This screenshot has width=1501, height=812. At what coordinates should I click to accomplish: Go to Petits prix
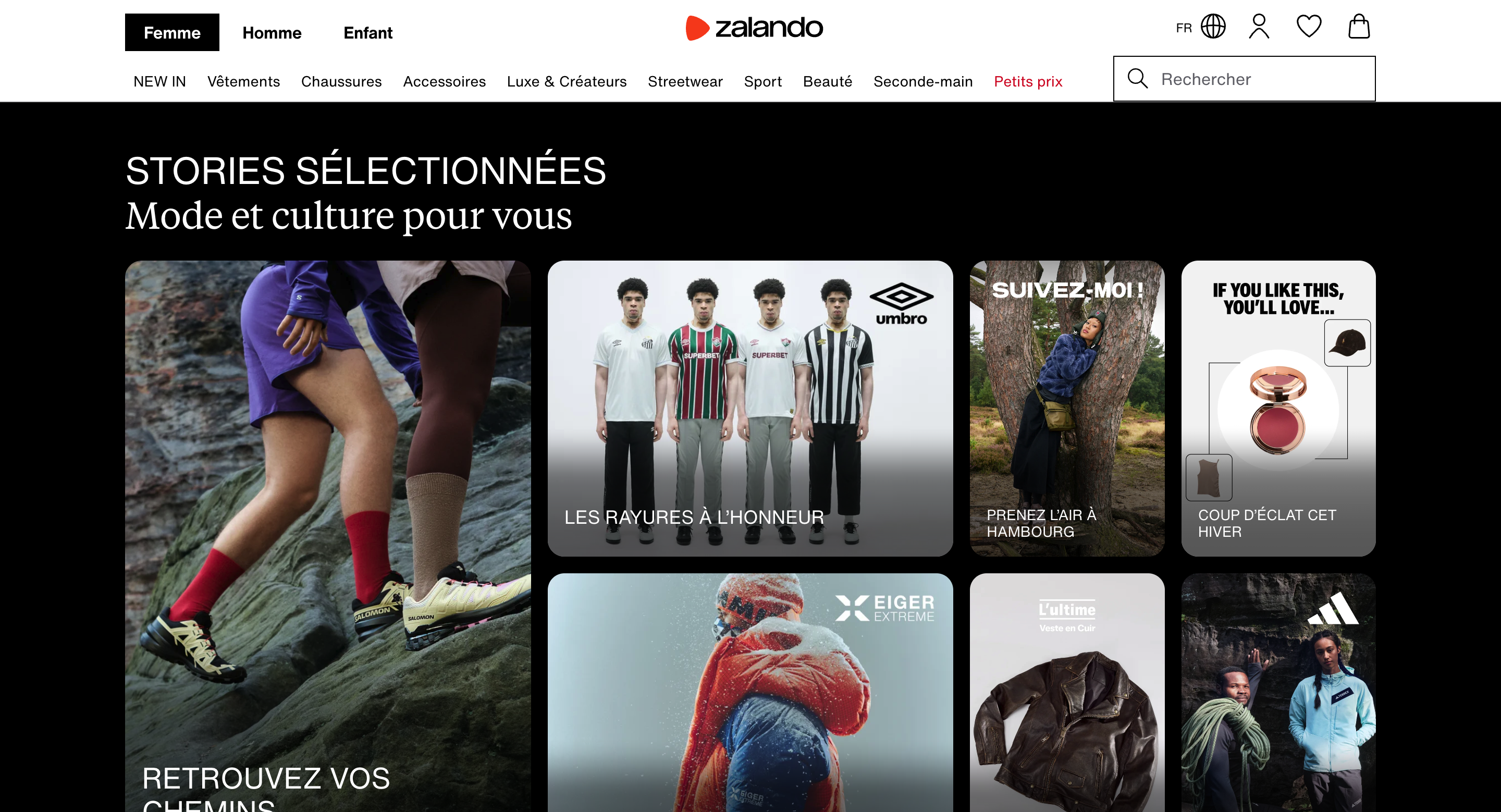(1028, 81)
